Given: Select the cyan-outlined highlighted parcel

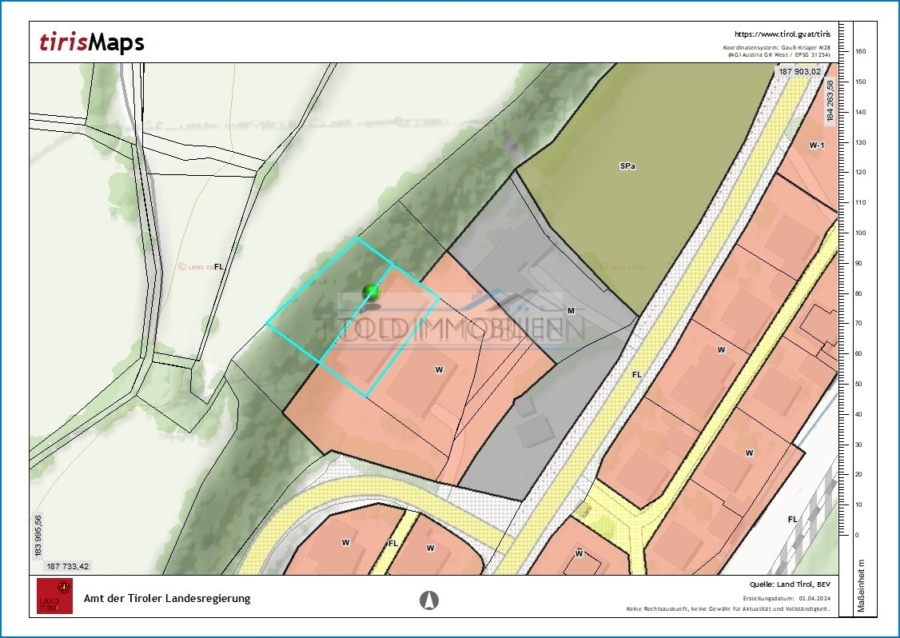Looking at the screenshot, I should point(353,317).
